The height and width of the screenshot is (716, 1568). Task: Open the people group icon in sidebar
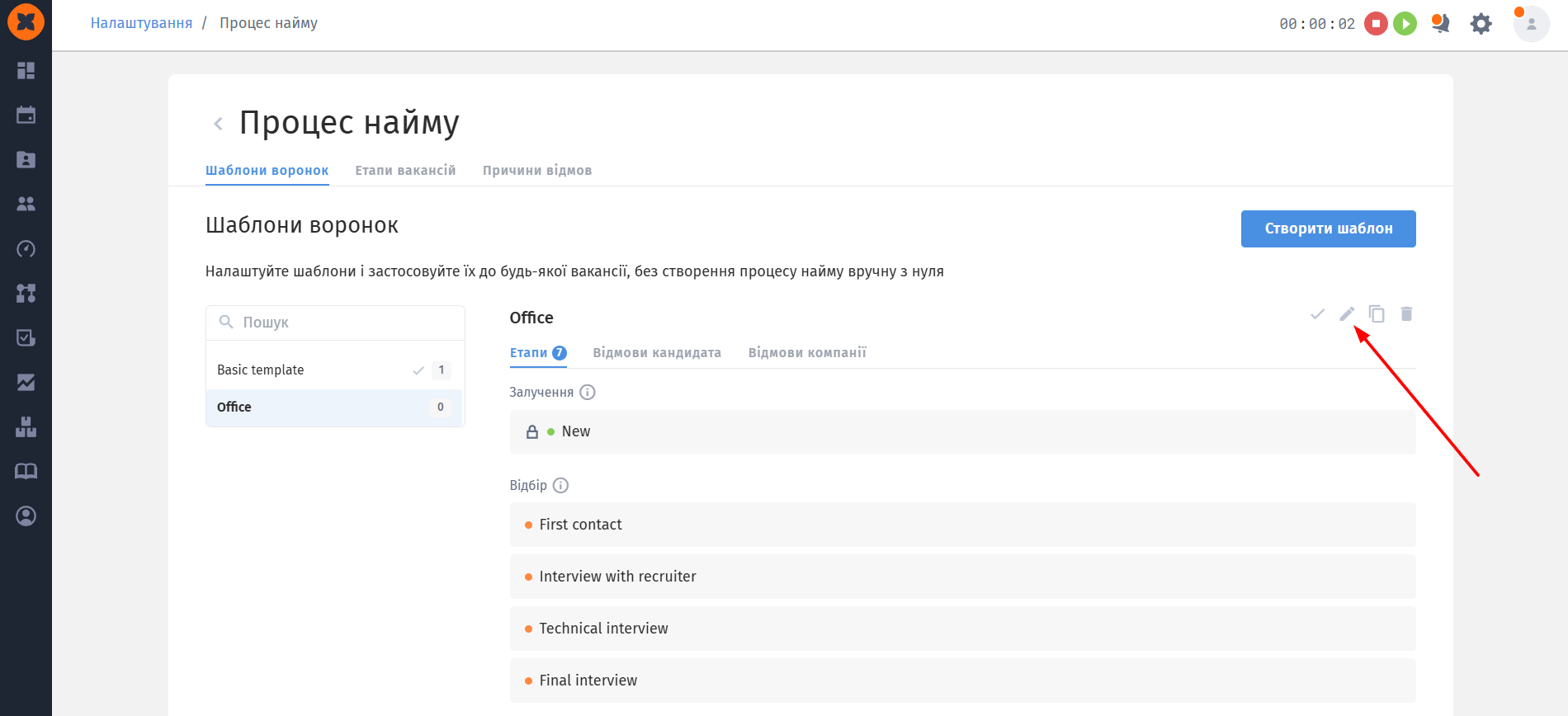tap(26, 204)
